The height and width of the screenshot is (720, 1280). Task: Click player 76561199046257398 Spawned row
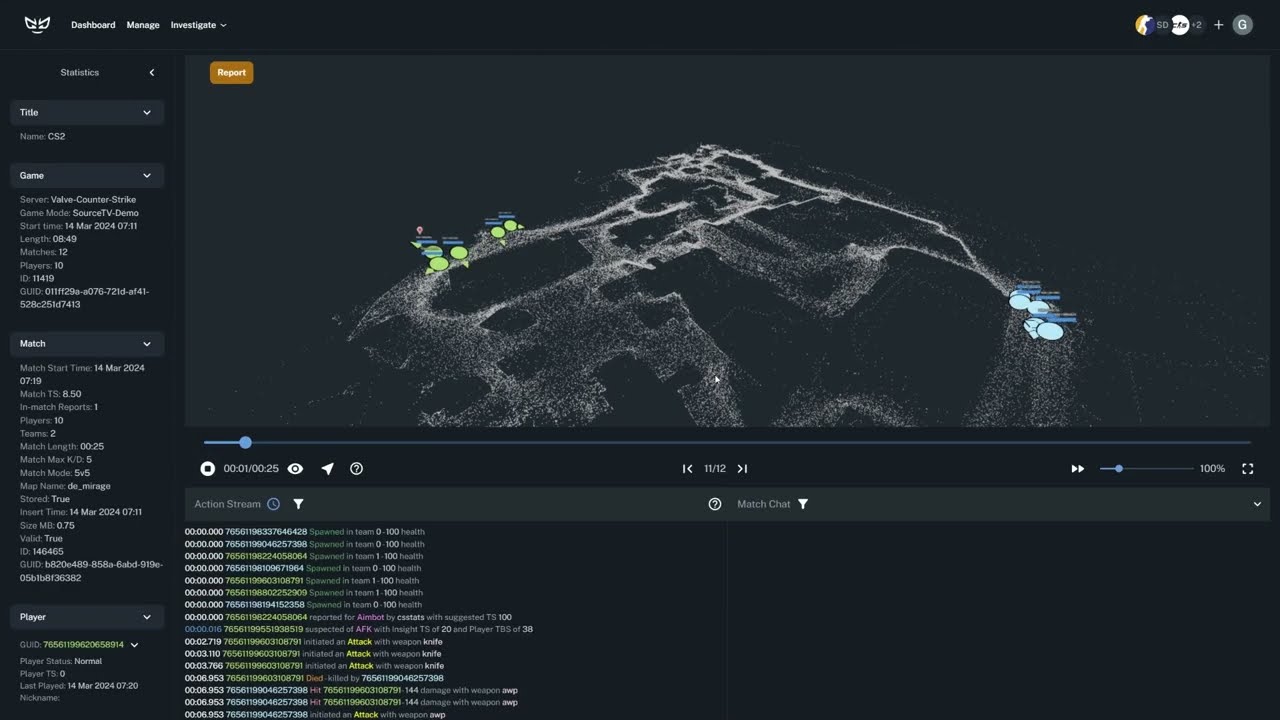pos(304,544)
